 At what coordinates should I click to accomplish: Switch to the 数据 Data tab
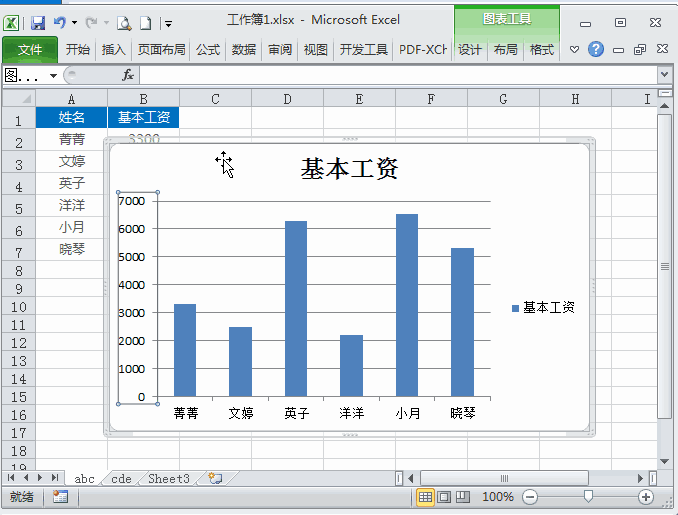point(244,49)
